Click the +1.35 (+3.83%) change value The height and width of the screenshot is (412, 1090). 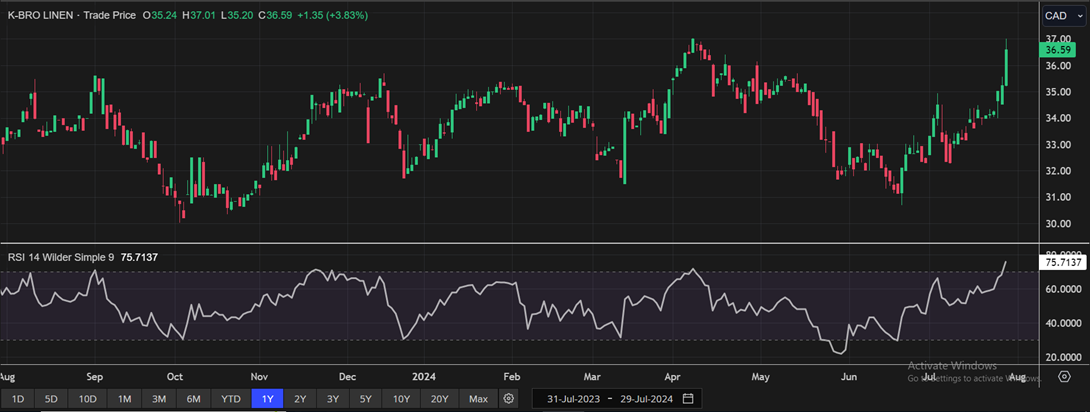(332, 15)
